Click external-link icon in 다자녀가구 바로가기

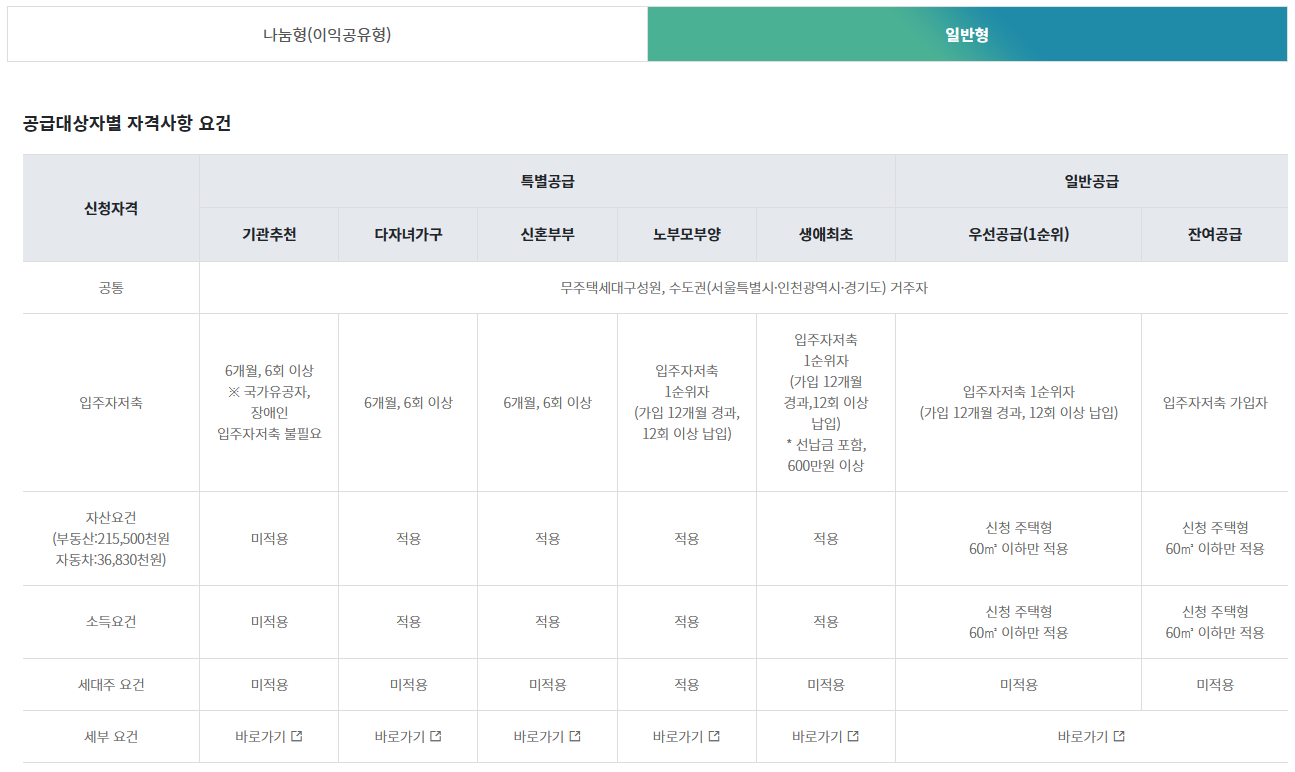click(x=436, y=737)
